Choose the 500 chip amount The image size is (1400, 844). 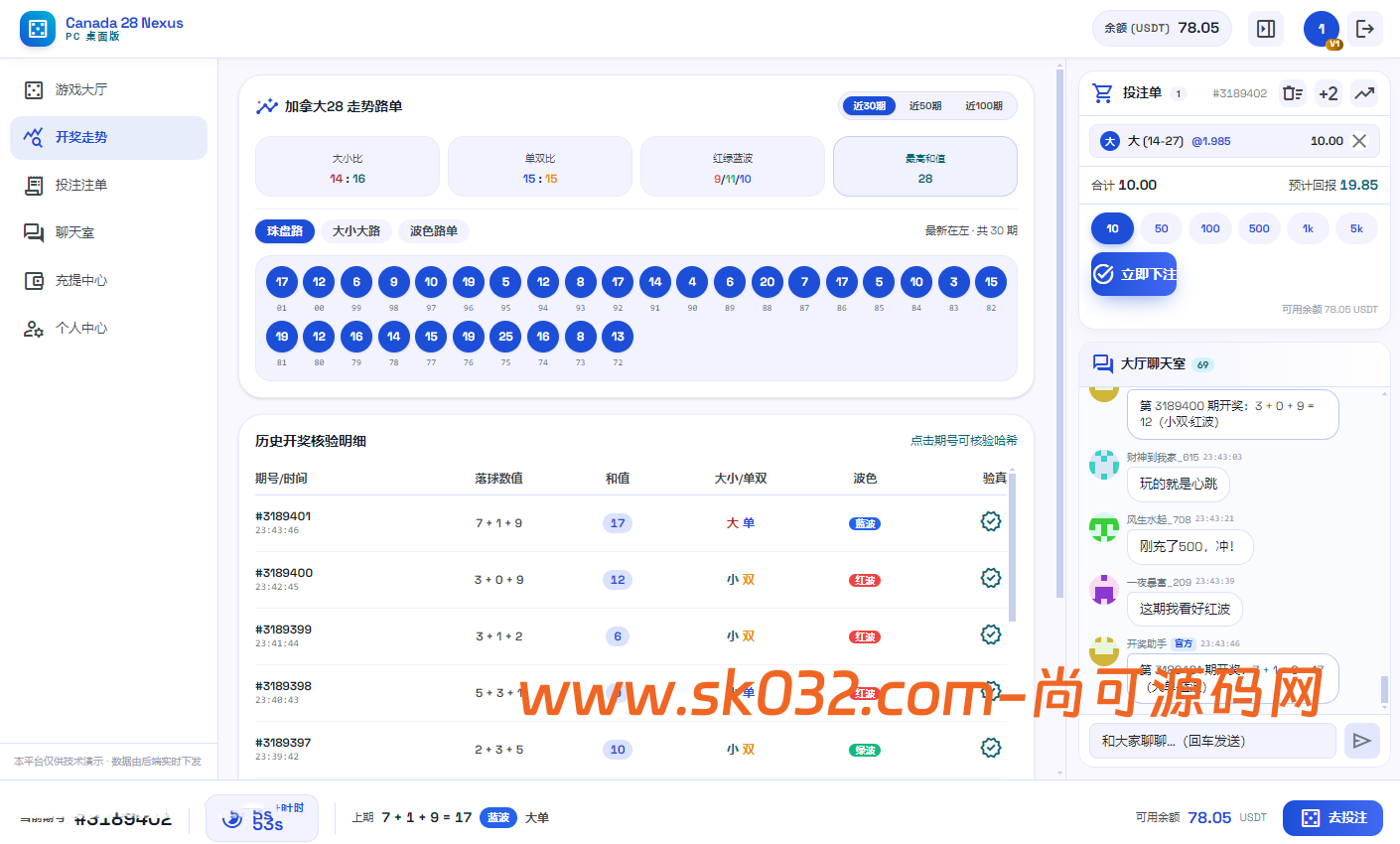point(1259,228)
